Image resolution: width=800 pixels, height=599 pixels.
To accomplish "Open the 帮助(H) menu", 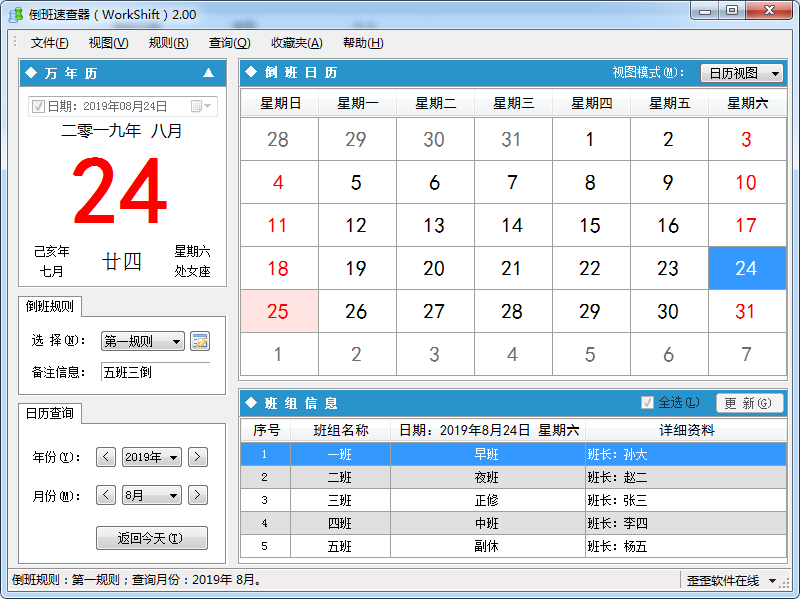I will point(363,43).
